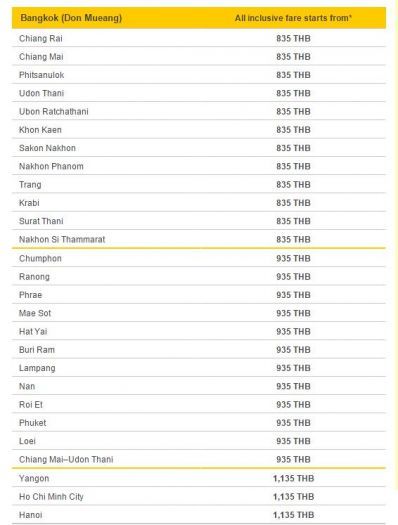Screen dimensions: 398x525
Task: Click the Hat Yai destination row
Action: point(199,331)
